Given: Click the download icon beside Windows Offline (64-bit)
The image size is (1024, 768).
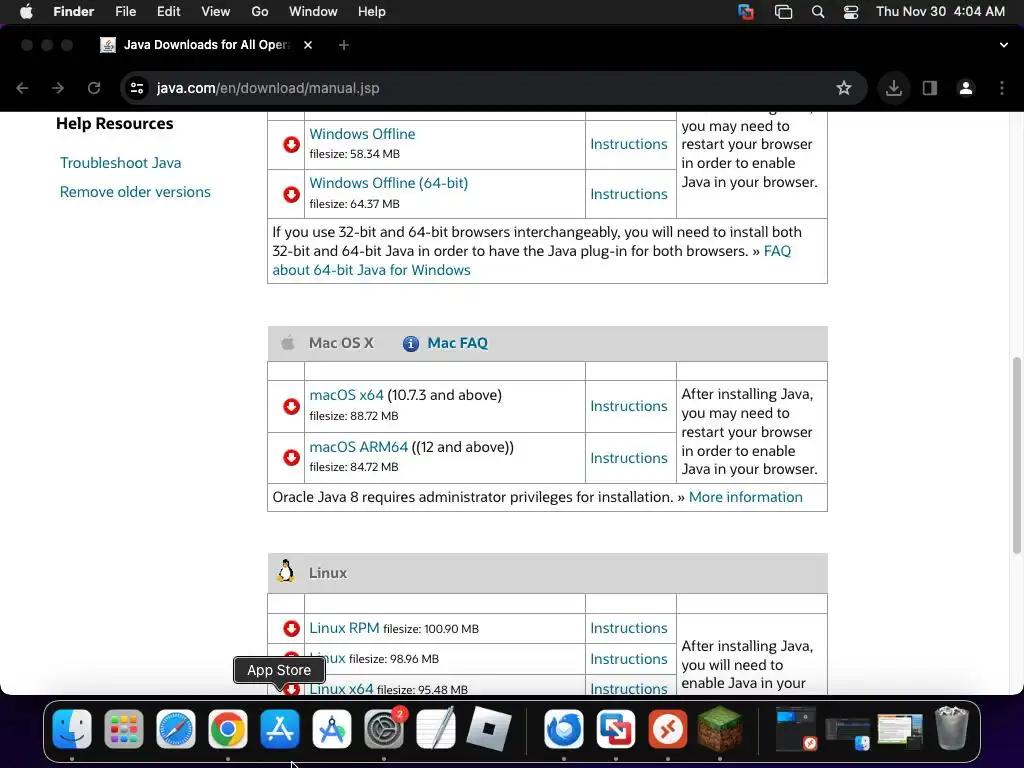Looking at the screenshot, I should click(x=291, y=194).
